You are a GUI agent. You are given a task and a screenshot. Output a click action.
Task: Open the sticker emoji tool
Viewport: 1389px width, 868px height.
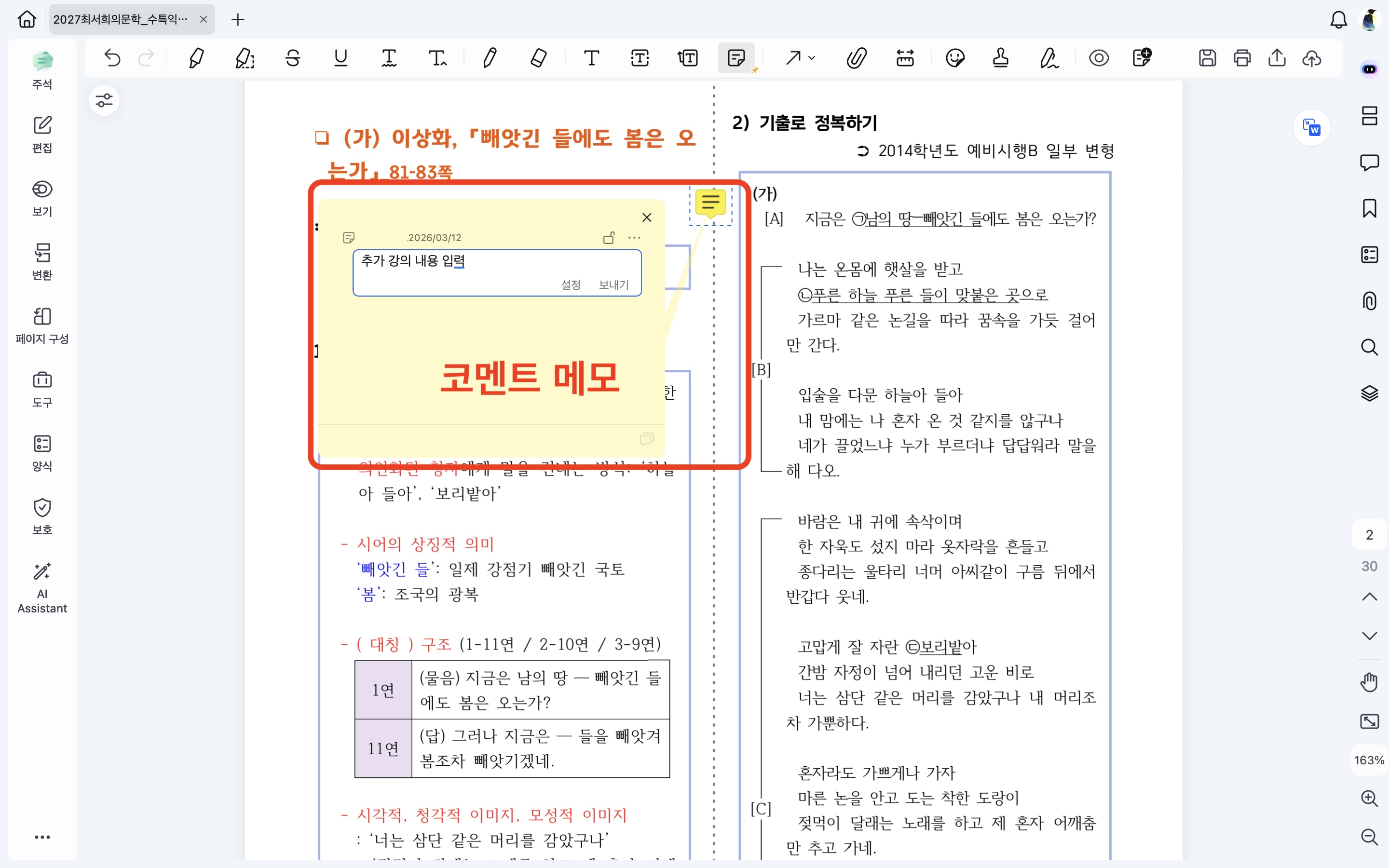coord(955,58)
